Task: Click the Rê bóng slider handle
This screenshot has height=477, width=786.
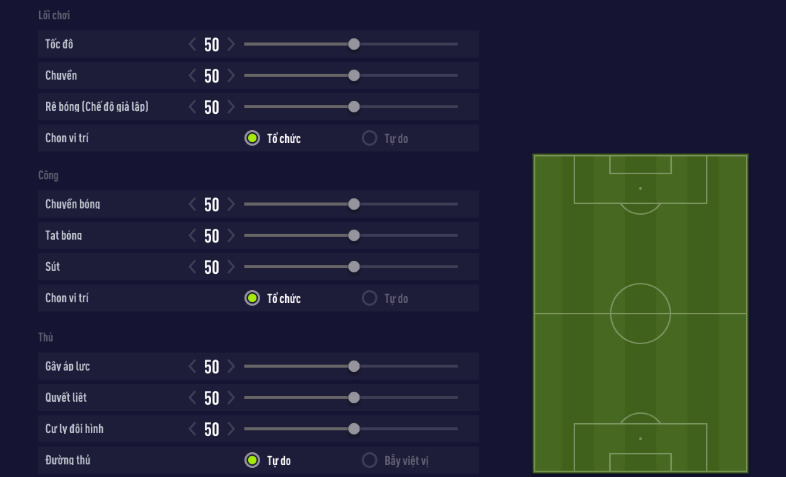Action: pos(354,107)
